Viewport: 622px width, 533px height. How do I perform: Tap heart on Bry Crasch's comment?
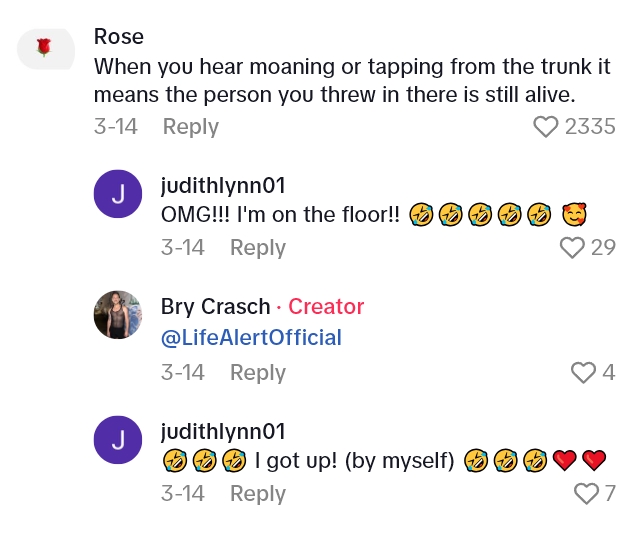click(x=582, y=373)
